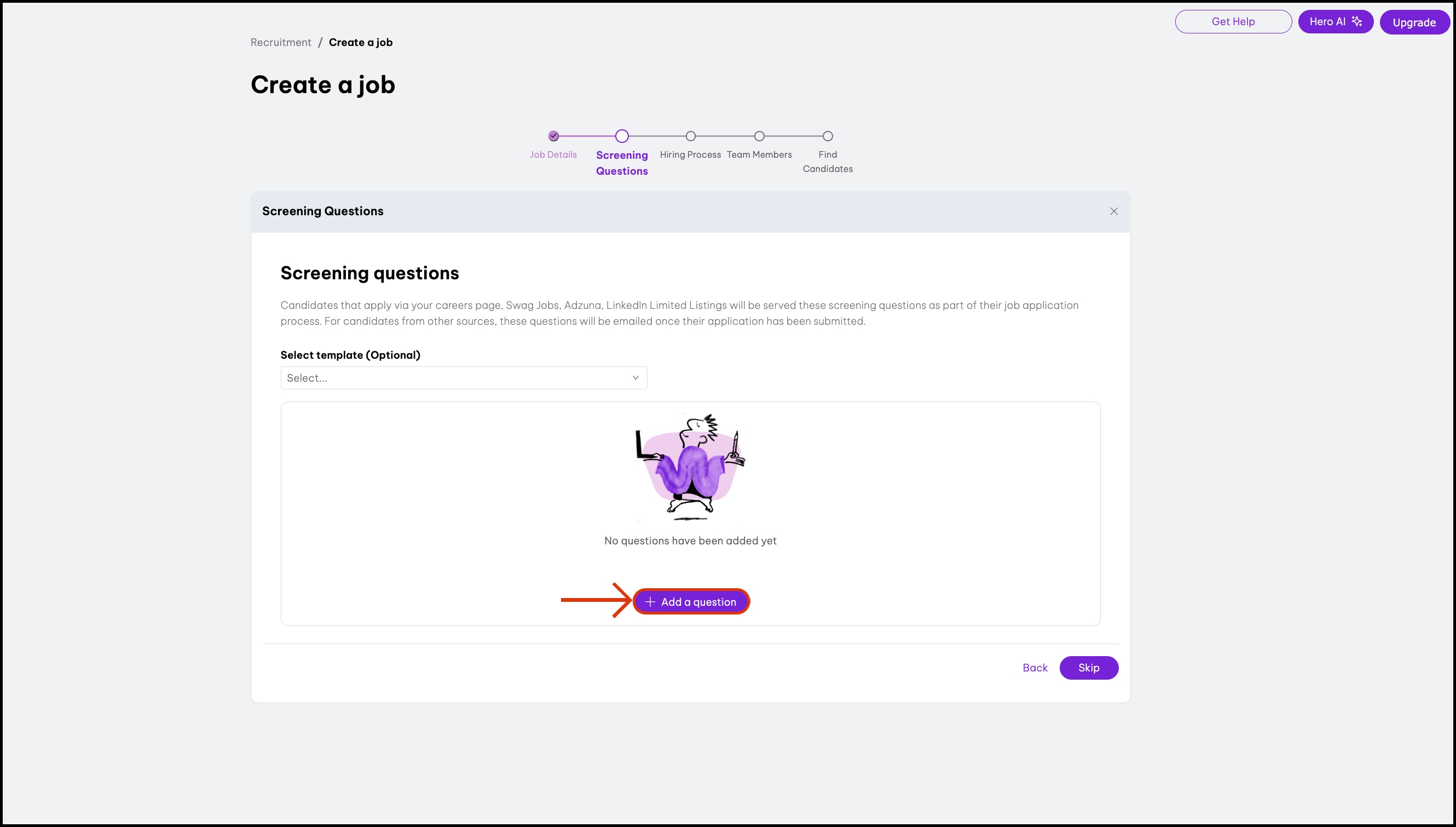Screen dimensions: 1456x827
Task: Skip the screening questions step
Action: click(1089, 668)
